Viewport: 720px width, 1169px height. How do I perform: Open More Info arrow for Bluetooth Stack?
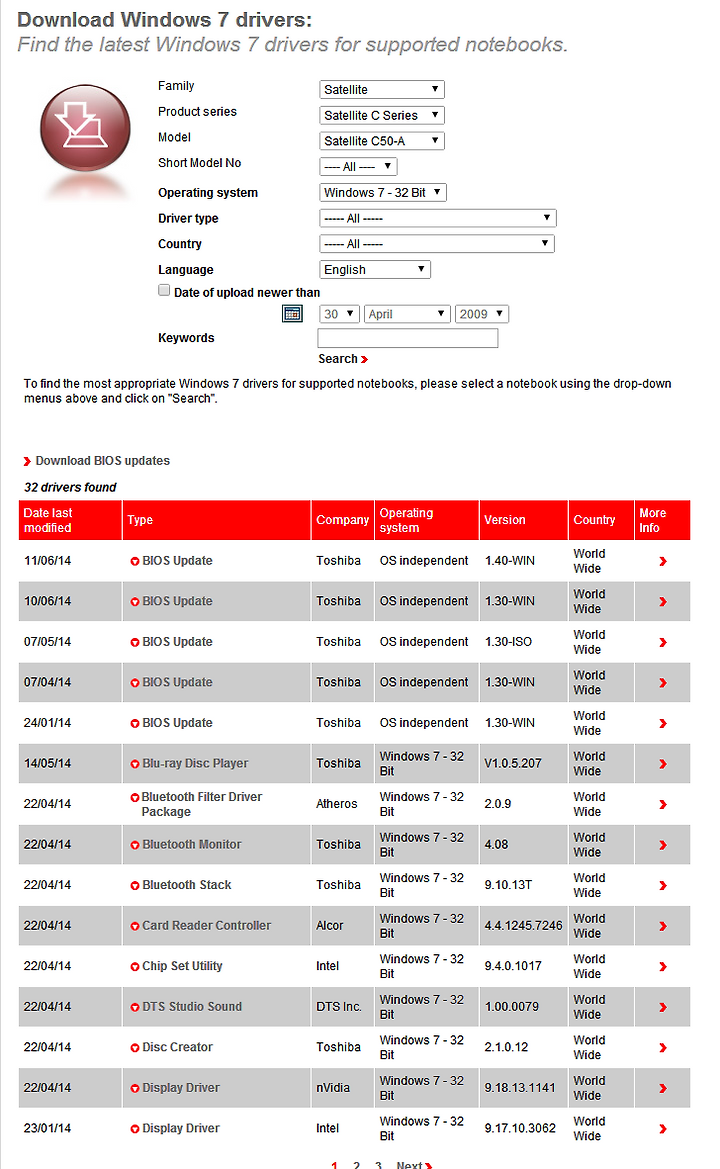click(663, 886)
